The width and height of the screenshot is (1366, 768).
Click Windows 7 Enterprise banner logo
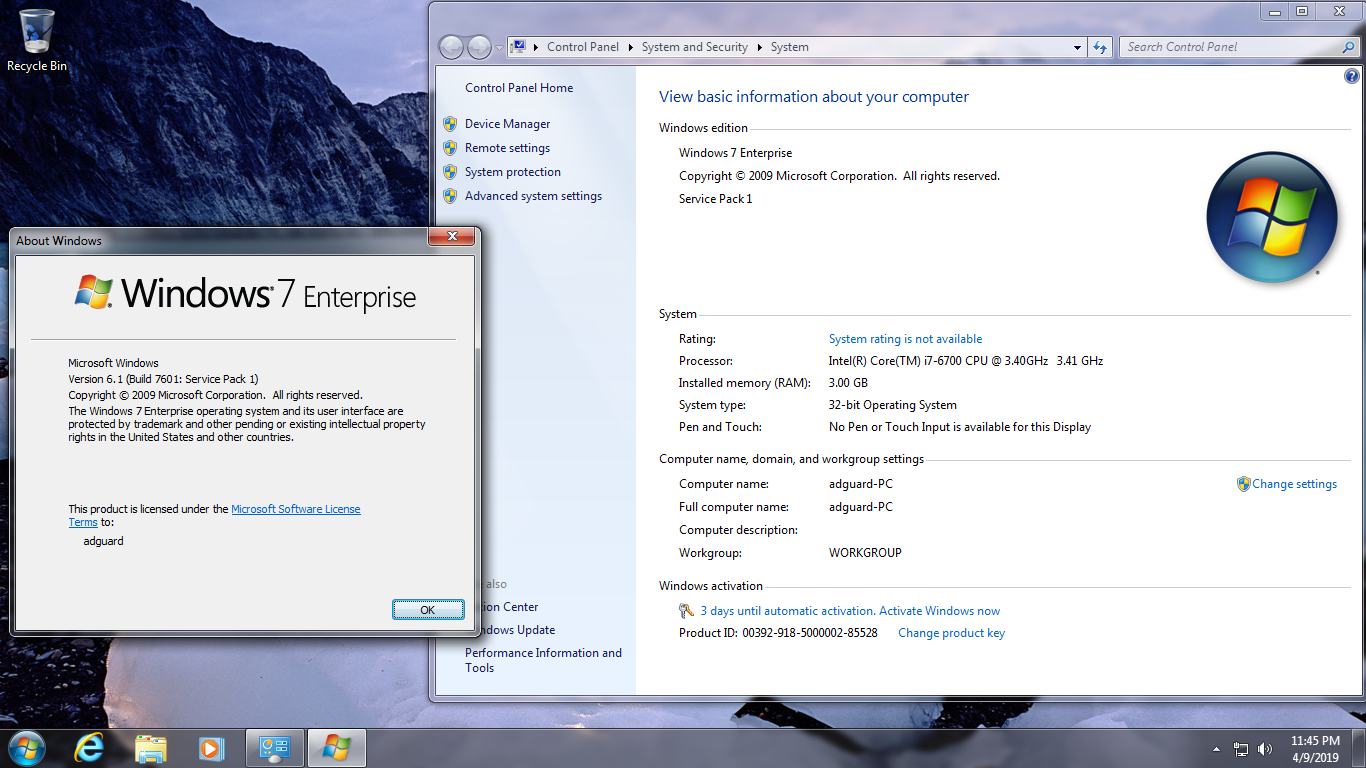(245, 293)
